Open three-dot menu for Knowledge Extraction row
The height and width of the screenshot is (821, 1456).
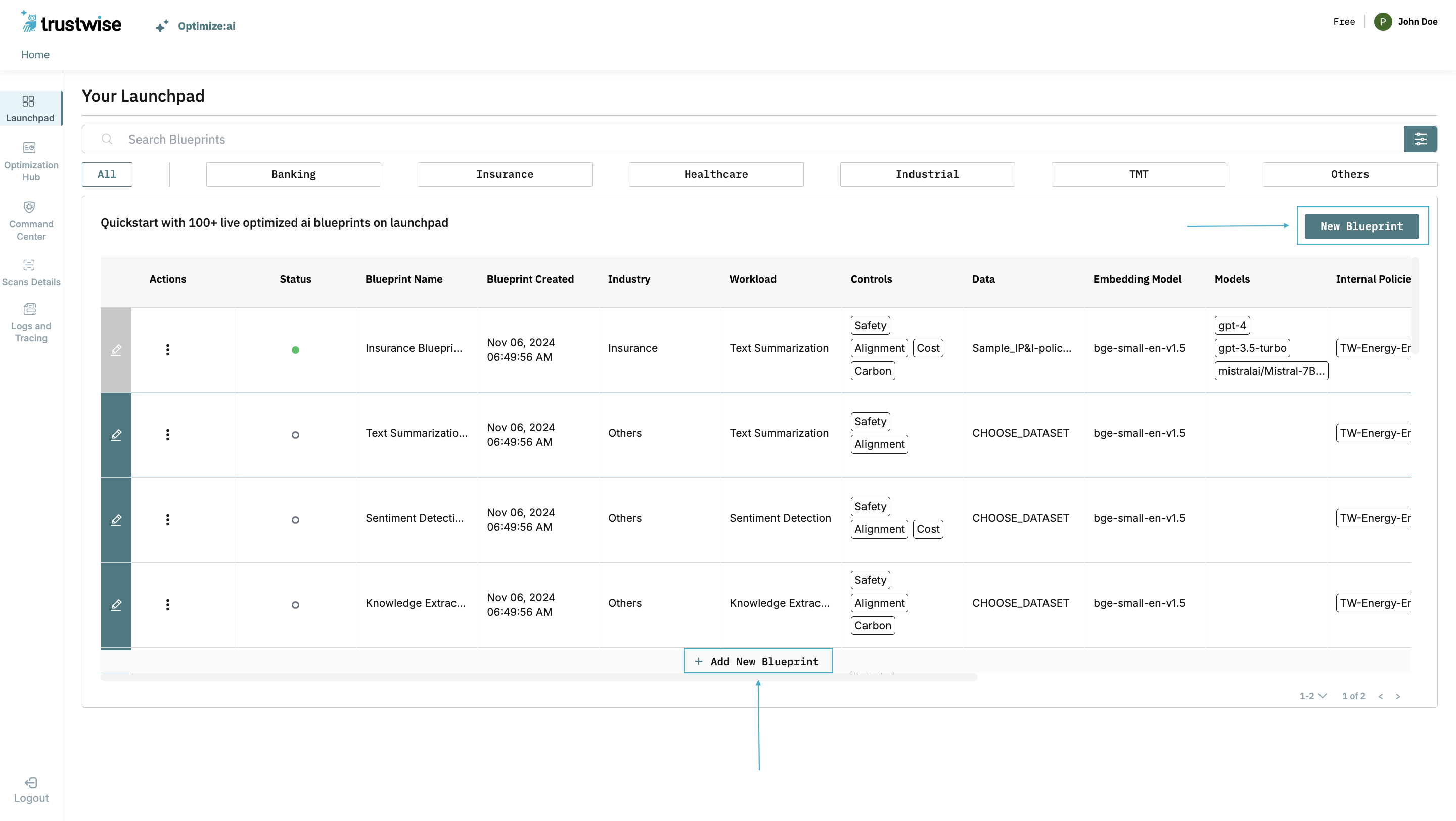coord(167,605)
